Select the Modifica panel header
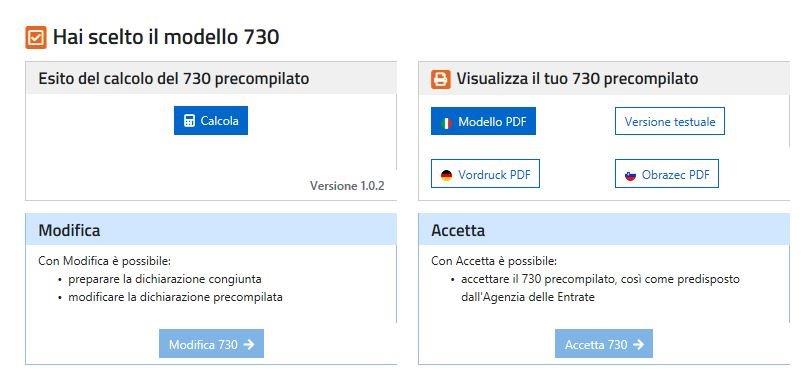 point(211,230)
